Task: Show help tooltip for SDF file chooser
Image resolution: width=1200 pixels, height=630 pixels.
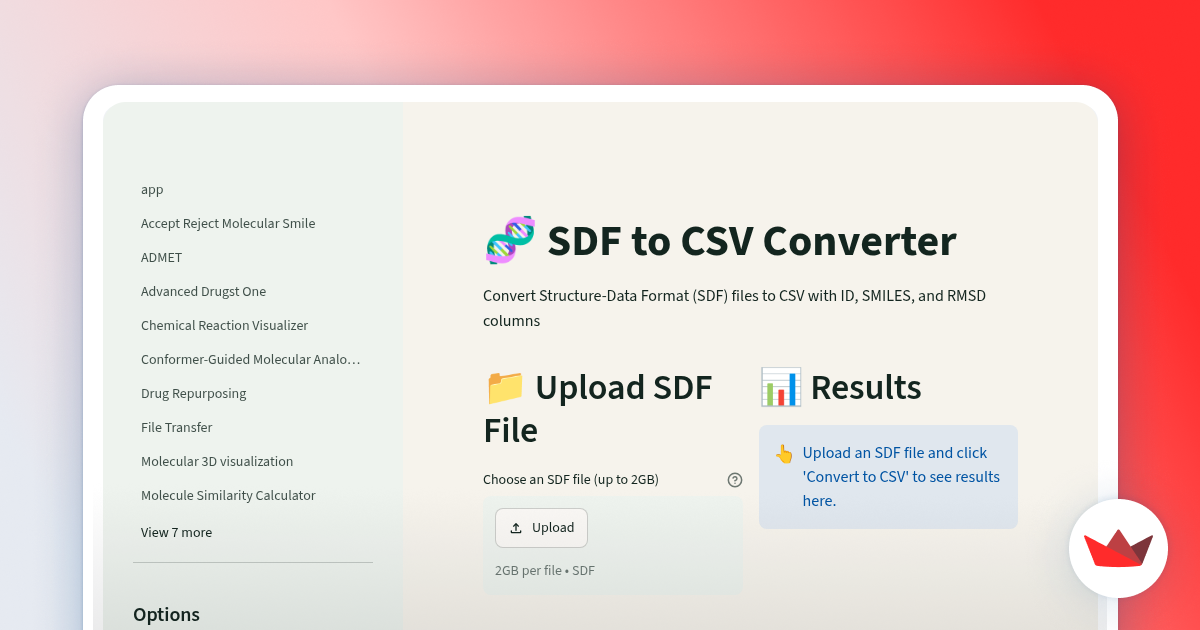Action: tap(735, 480)
